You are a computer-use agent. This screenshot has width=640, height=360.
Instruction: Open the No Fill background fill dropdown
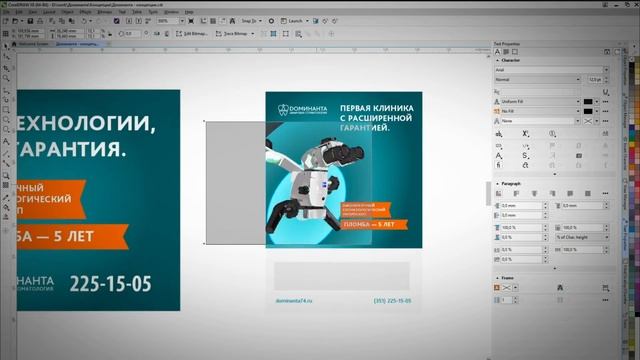coord(578,111)
